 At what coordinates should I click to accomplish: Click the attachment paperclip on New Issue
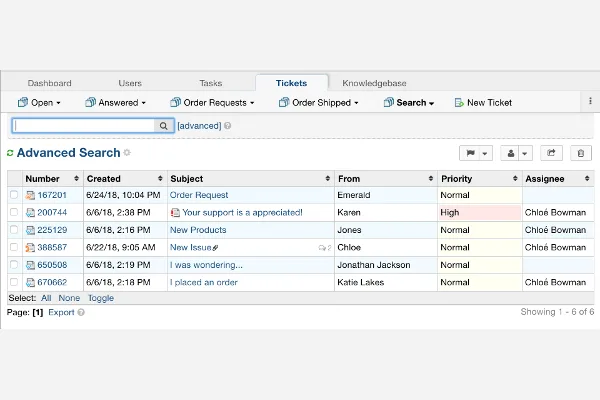pyautogui.click(x=215, y=248)
